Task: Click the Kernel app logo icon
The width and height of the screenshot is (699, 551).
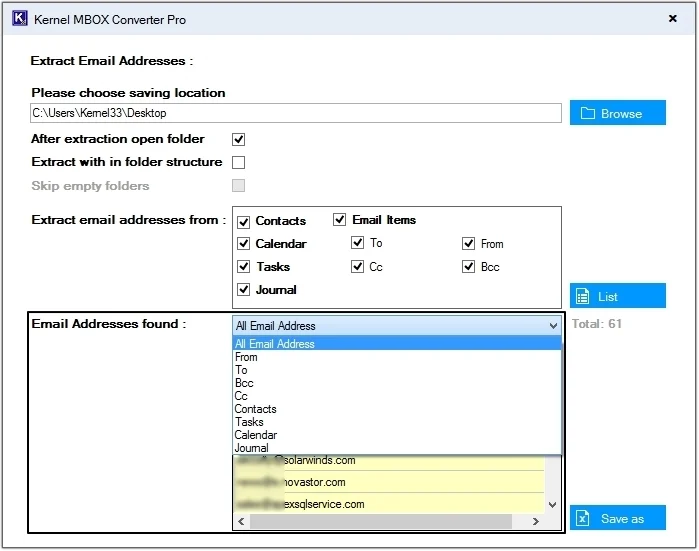Action: [x=20, y=19]
